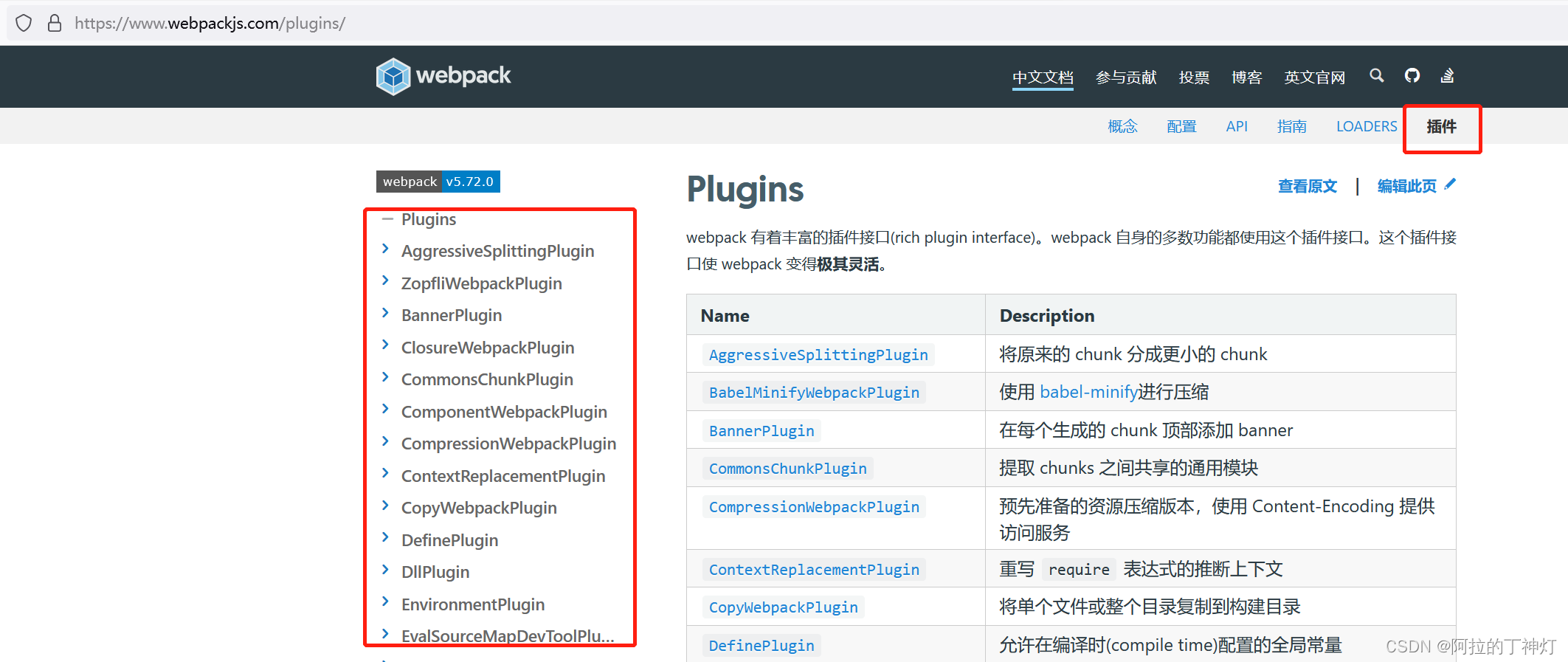Expand CompressionWebpackPlugin chevron in sidebar

pyautogui.click(x=385, y=441)
